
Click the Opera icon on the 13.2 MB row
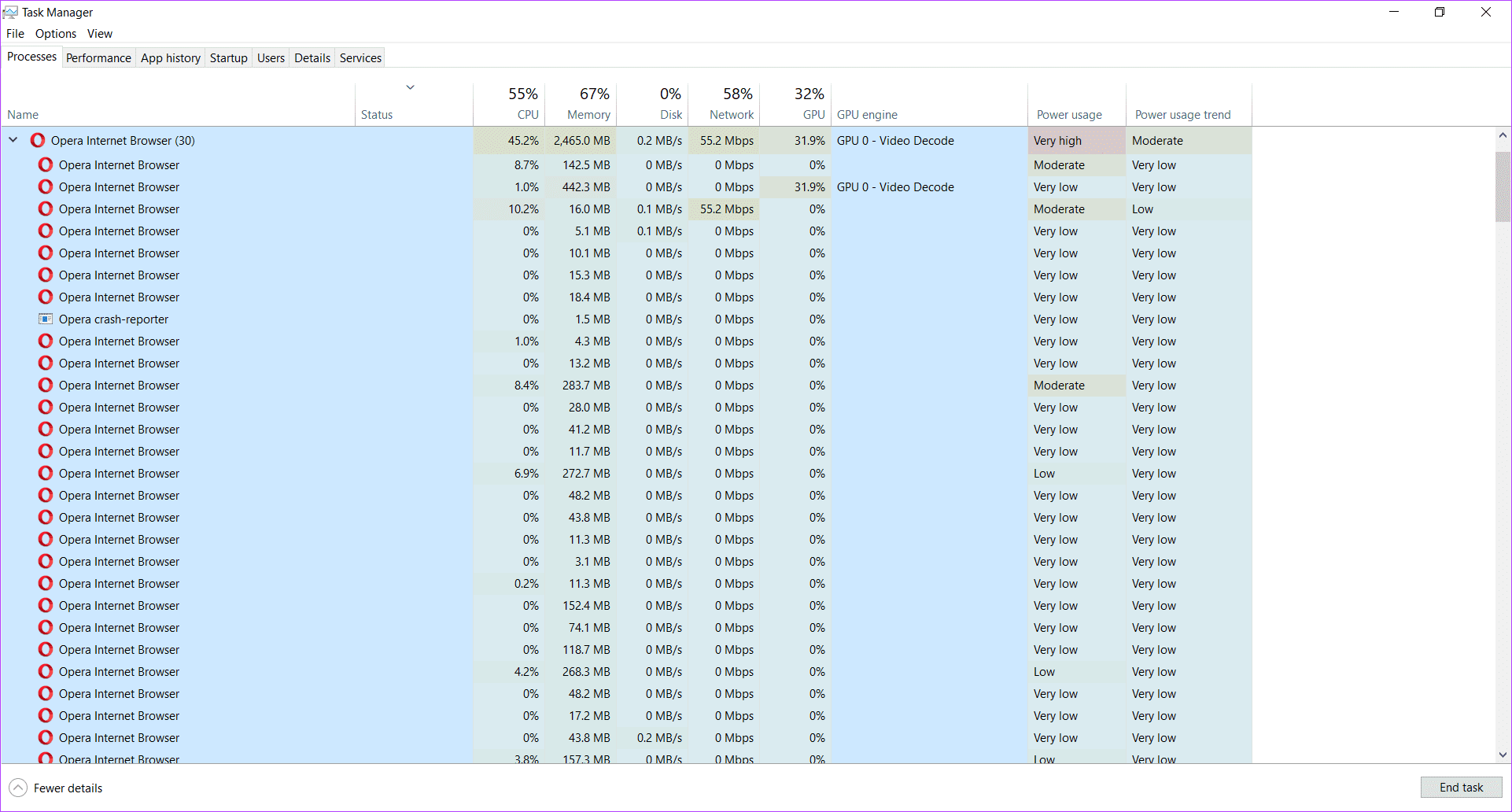[x=46, y=363]
